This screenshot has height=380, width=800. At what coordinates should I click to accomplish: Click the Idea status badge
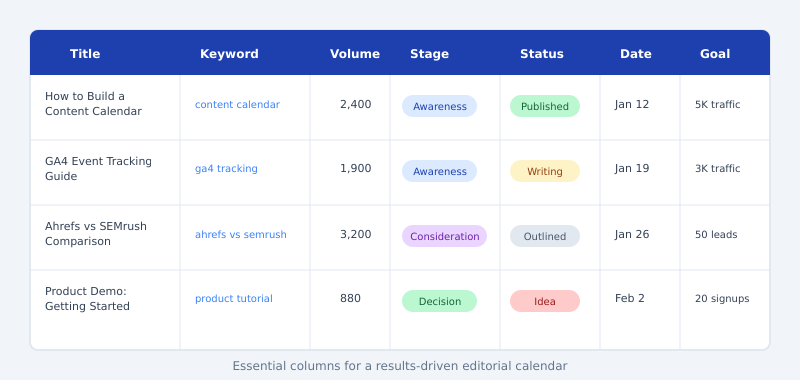[545, 301]
